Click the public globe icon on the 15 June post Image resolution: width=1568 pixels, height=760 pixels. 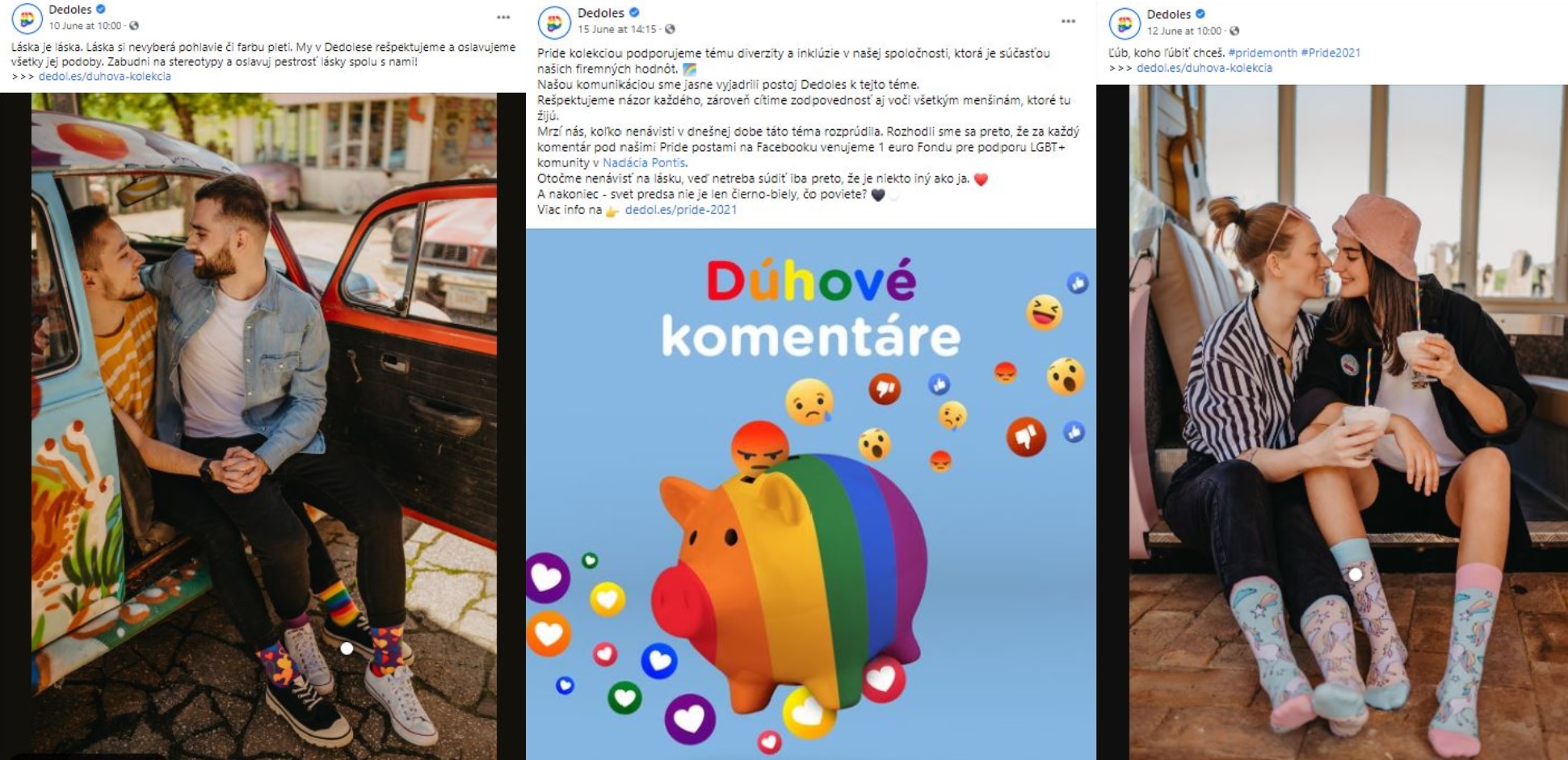669,29
